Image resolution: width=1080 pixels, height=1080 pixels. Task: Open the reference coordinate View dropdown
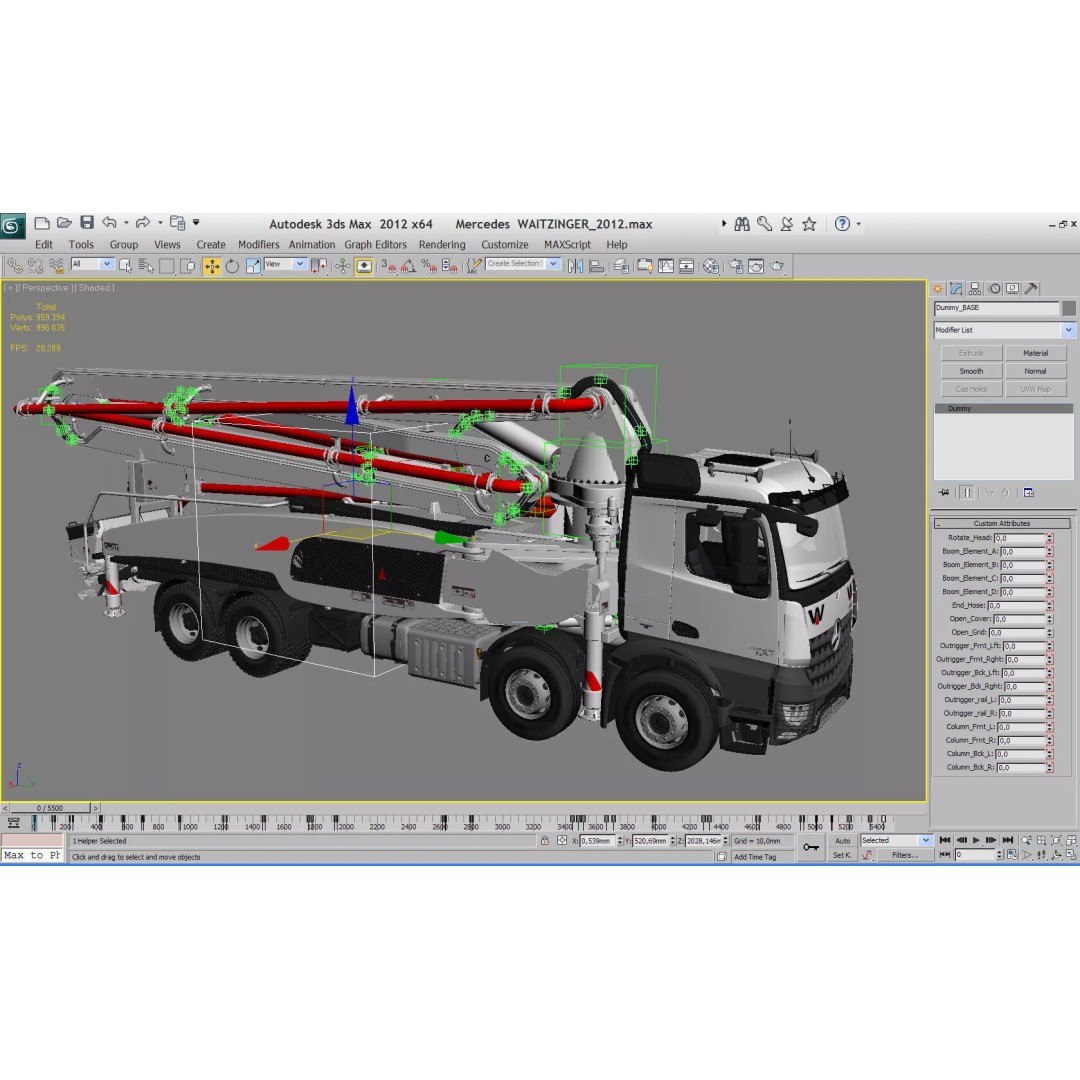(x=299, y=264)
